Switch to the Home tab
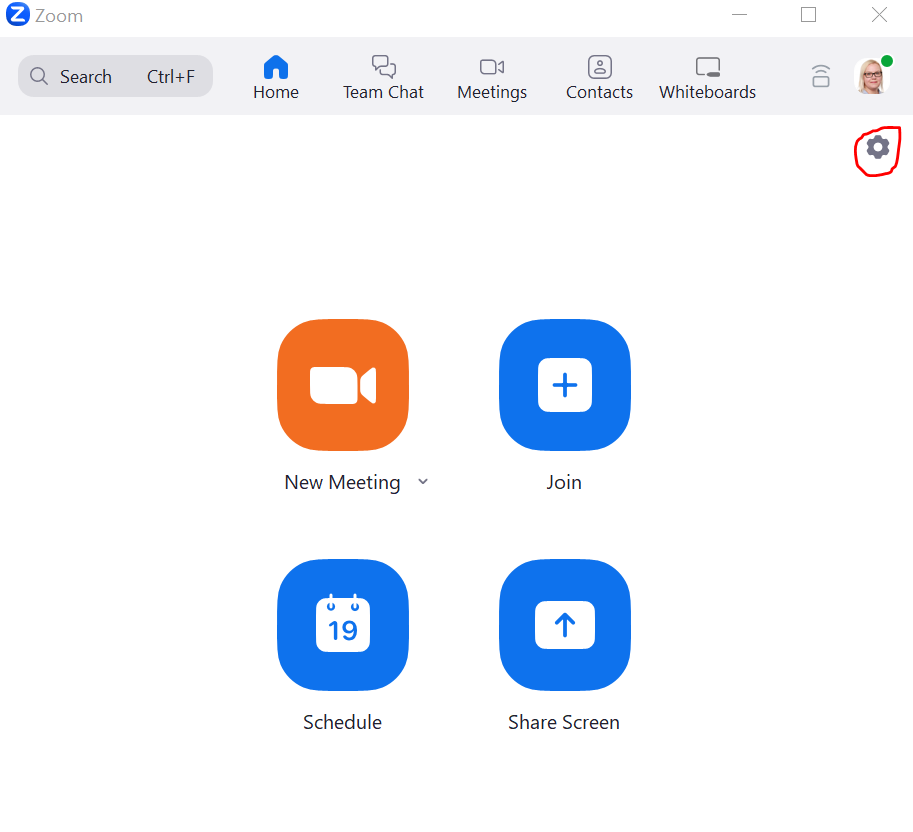Image resolution: width=913 pixels, height=832 pixels. pos(276,77)
